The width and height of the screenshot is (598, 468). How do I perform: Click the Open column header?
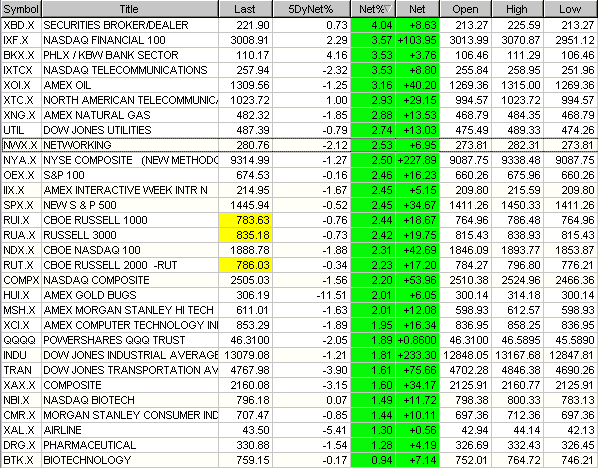466,9
